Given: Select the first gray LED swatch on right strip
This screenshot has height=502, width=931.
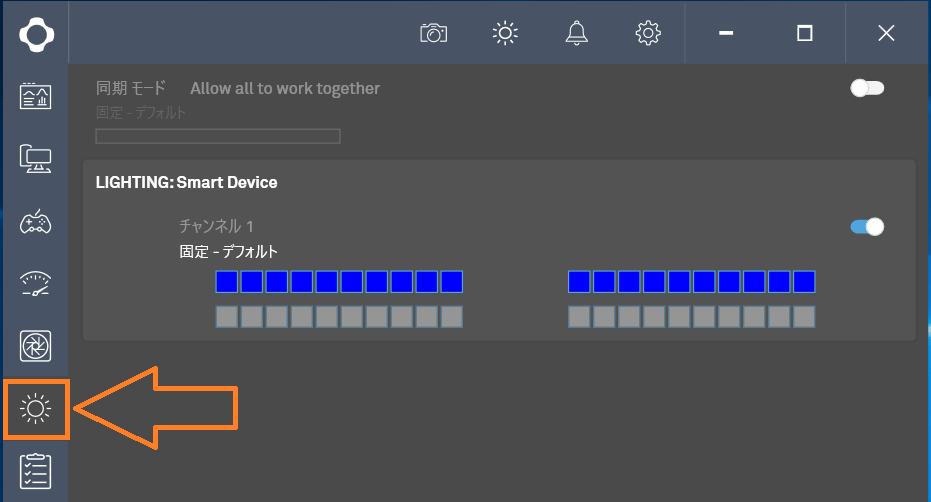Looking at the screenshot, I should coord(579,317).
